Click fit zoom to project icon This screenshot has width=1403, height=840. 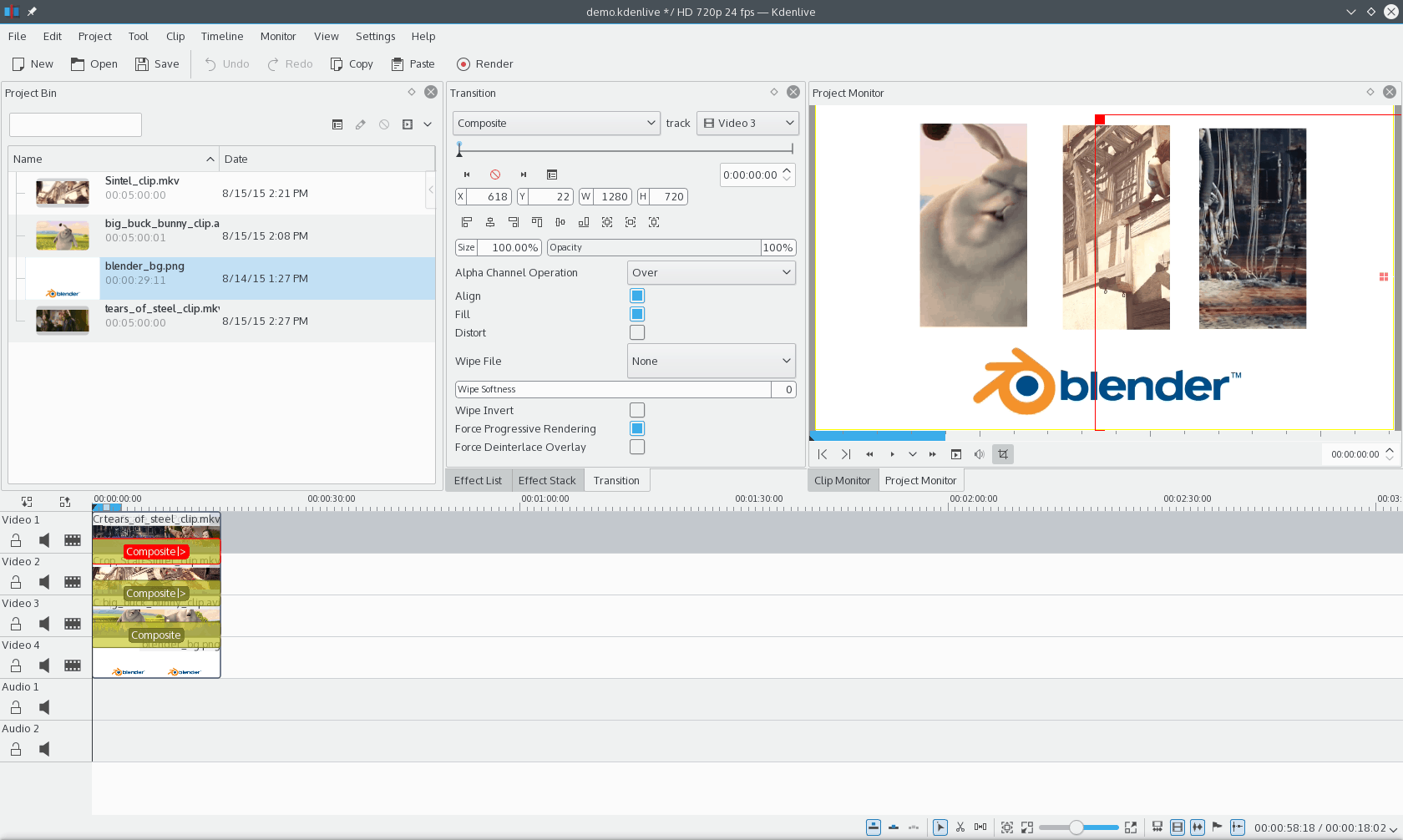pos(1007,827)
